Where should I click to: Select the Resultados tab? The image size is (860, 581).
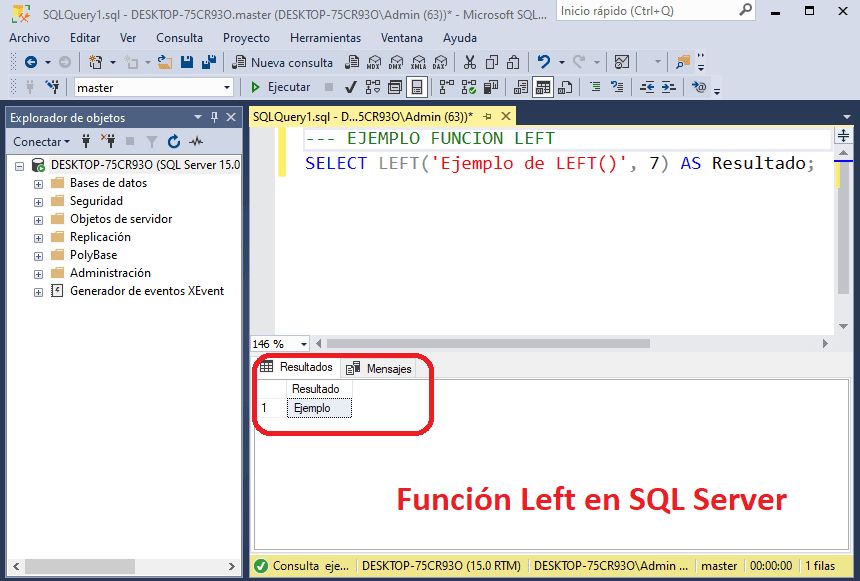[297, 367]
